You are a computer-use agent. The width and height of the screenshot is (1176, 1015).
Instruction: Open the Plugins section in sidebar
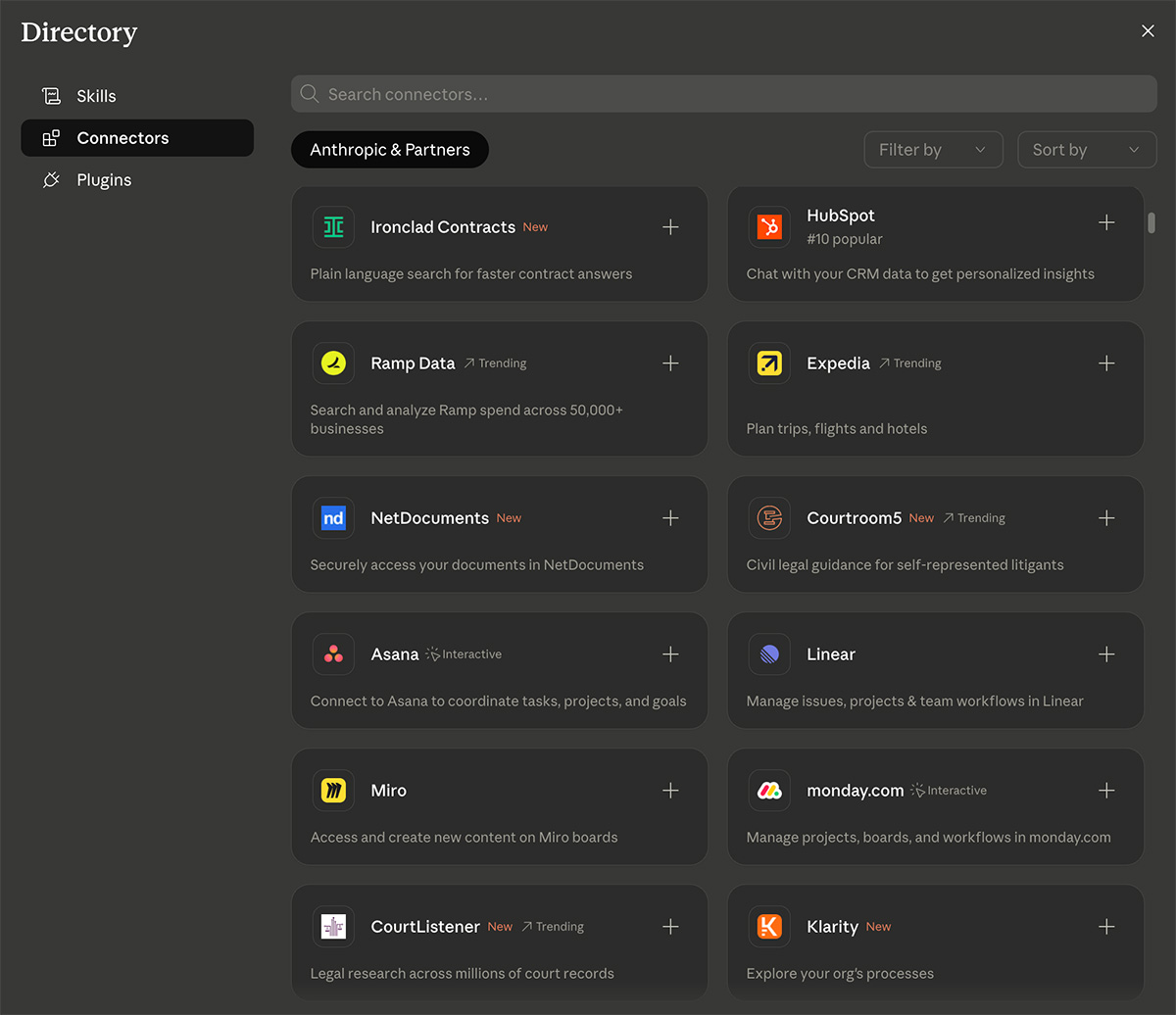pyautogui.click(x=137, y=180)
